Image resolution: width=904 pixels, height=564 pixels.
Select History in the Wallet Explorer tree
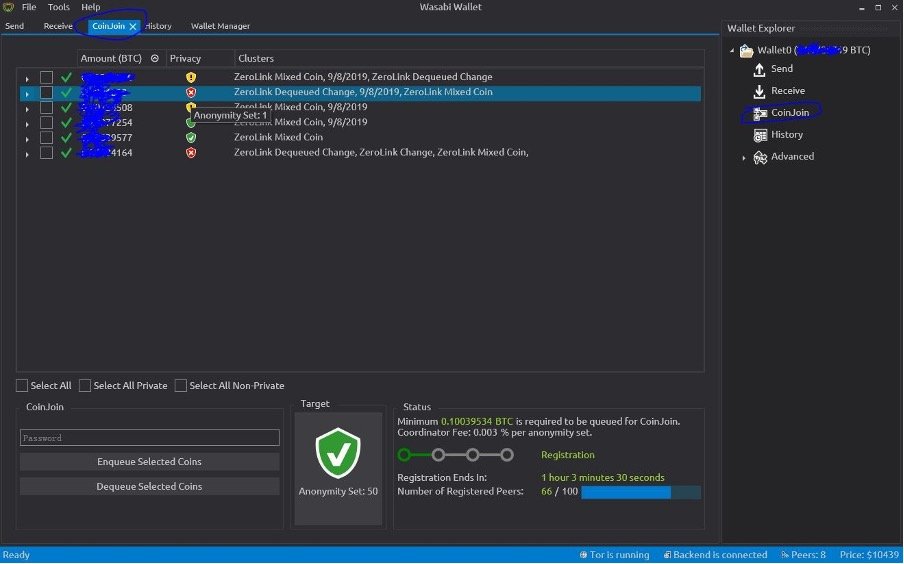786,134
